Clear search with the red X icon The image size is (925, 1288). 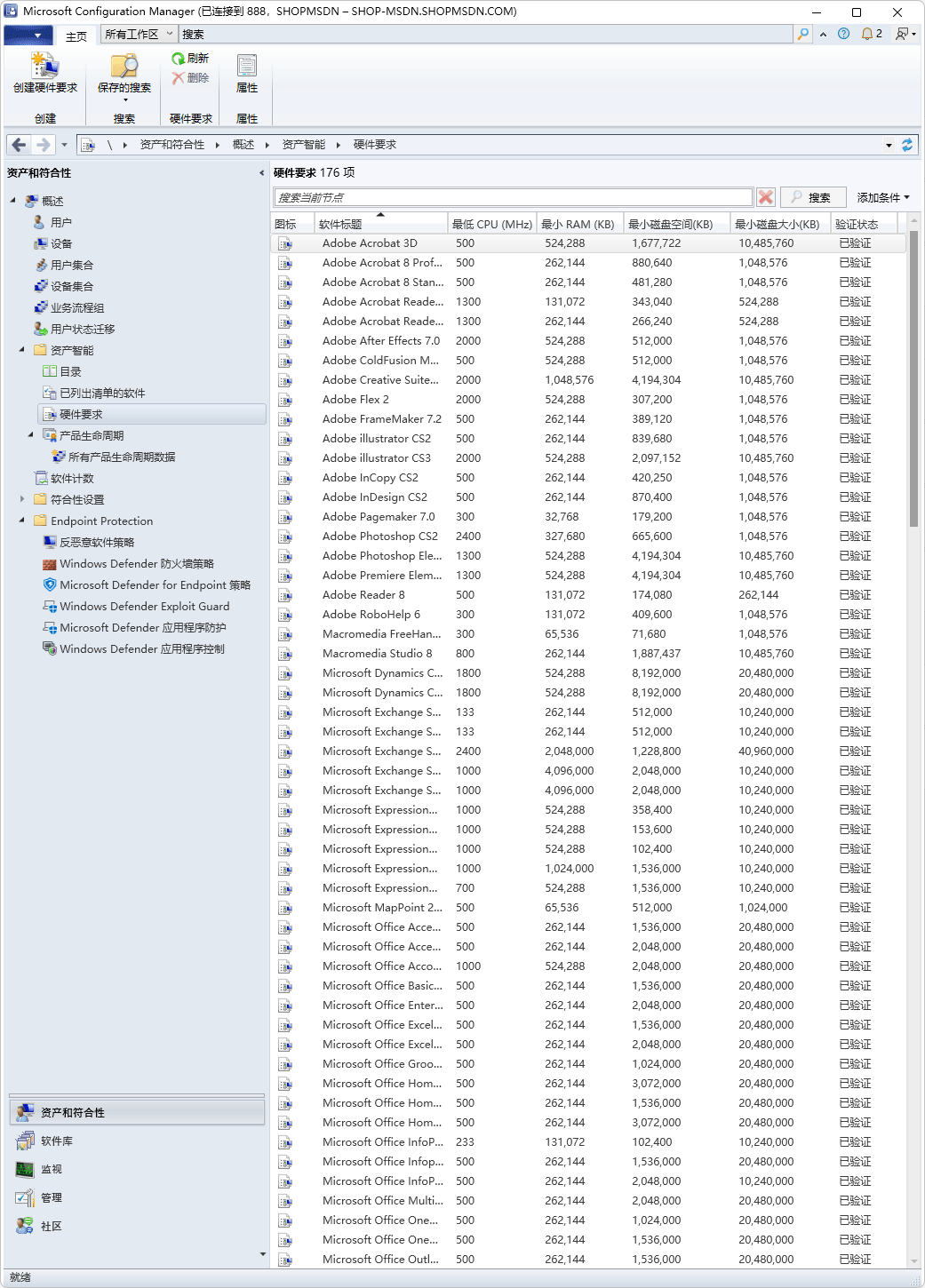tap(766, 197)
